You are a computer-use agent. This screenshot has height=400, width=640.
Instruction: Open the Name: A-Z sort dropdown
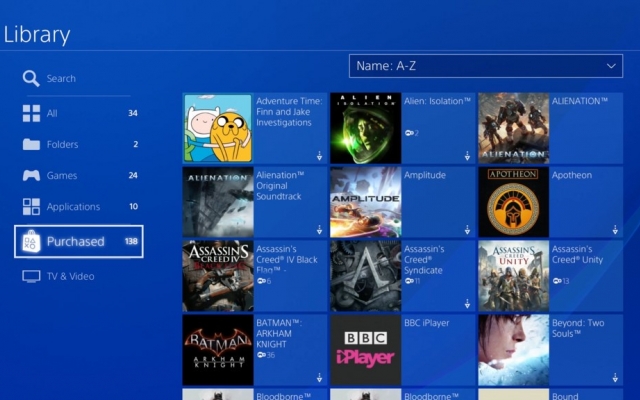486,66
